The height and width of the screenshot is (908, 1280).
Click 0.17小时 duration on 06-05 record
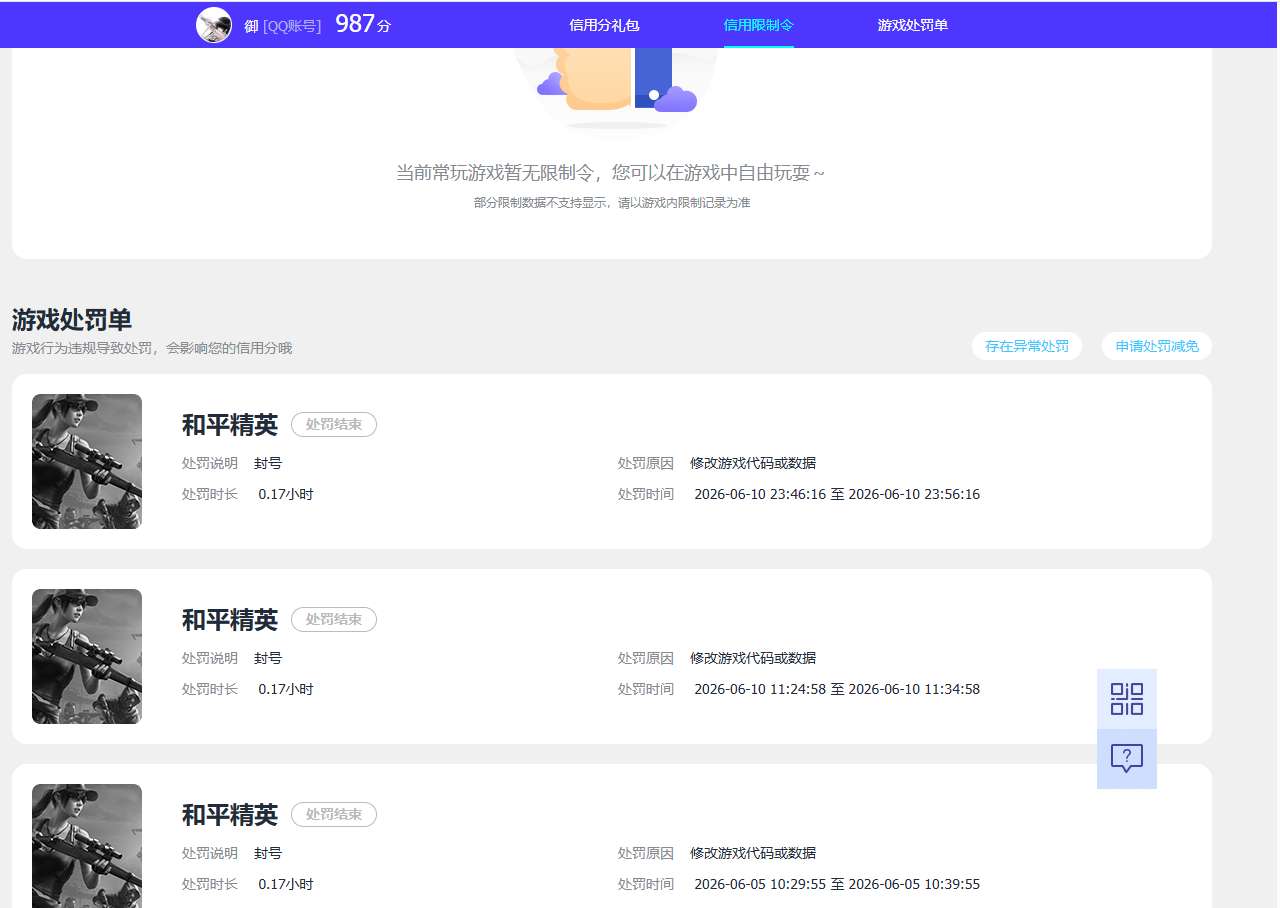click(286, 884)
